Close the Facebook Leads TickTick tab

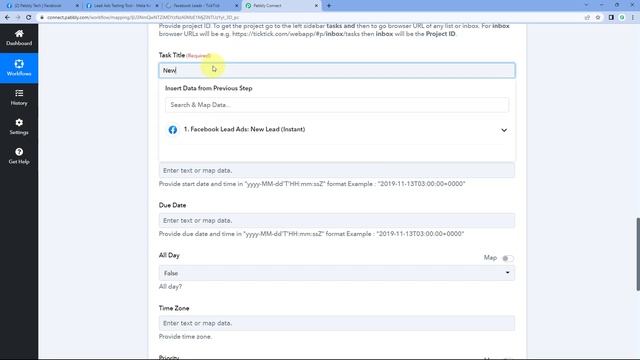pyautogui.click(x=236, y=6)
